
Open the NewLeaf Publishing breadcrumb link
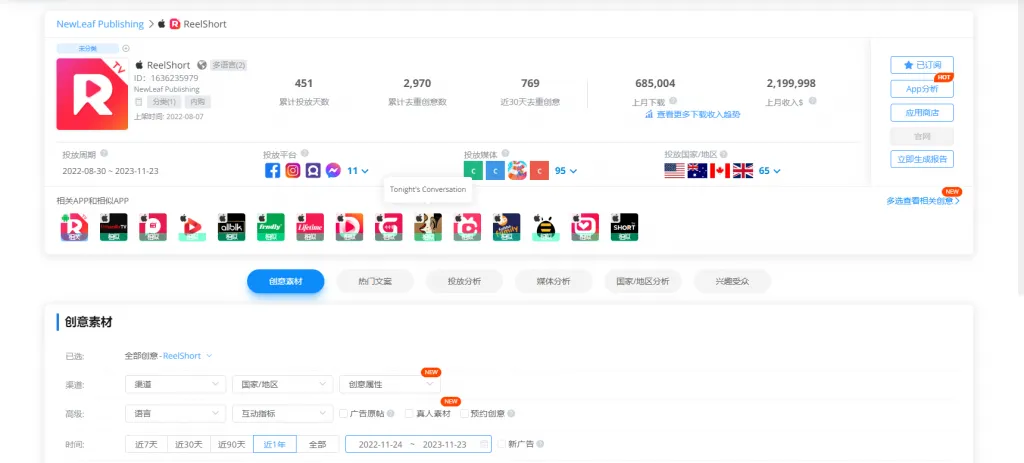100,23
